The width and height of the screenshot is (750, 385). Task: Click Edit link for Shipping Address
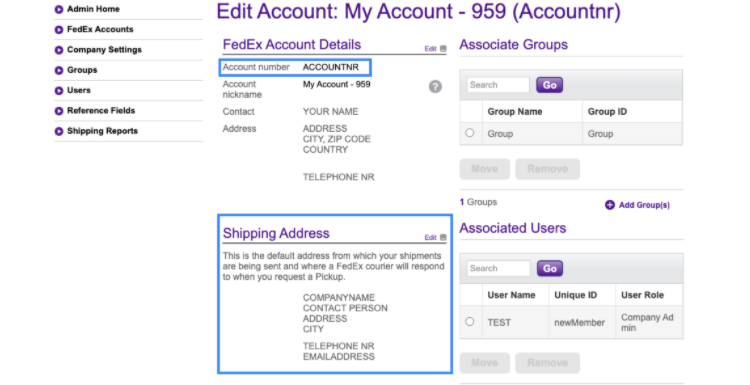point(430,237)
